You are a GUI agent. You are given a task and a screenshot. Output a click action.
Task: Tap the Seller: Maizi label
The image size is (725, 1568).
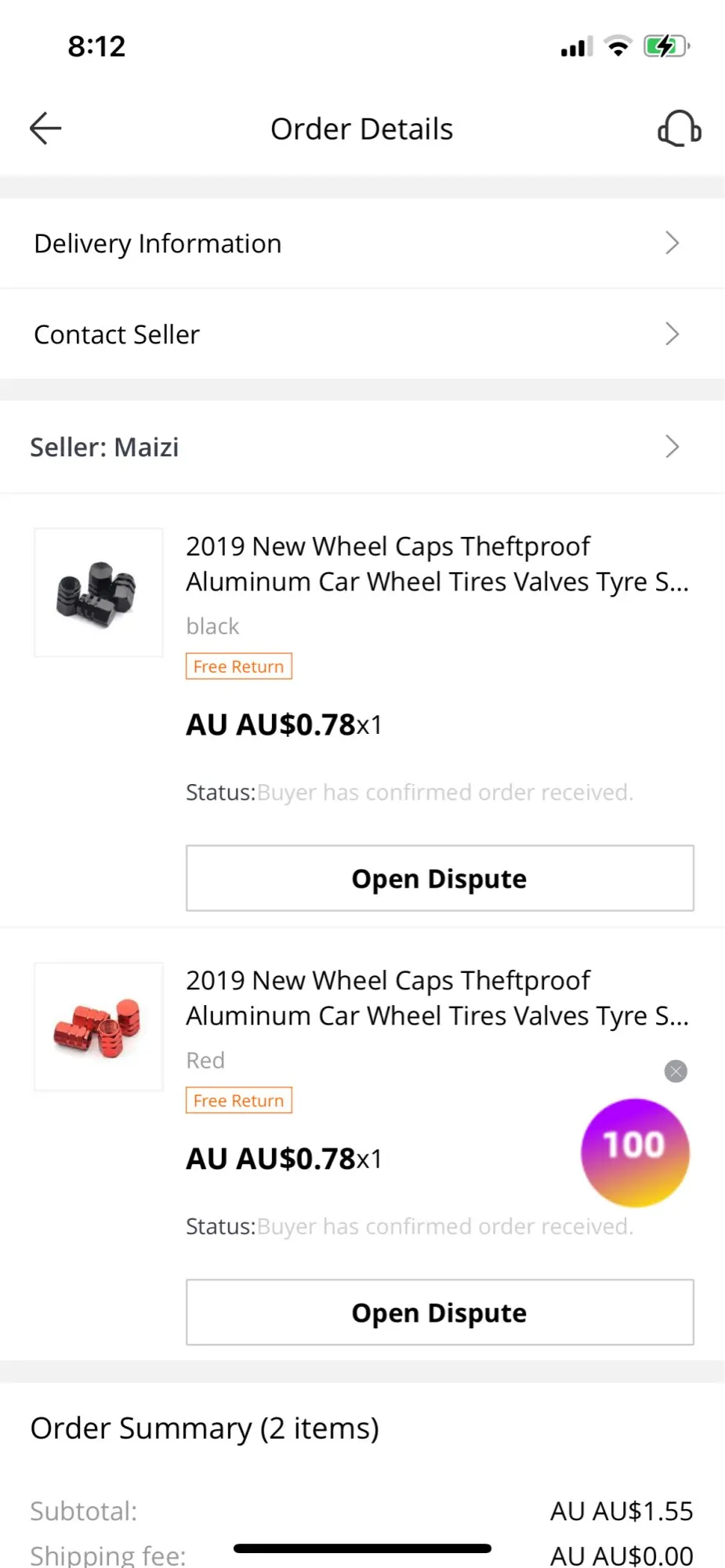104,447
